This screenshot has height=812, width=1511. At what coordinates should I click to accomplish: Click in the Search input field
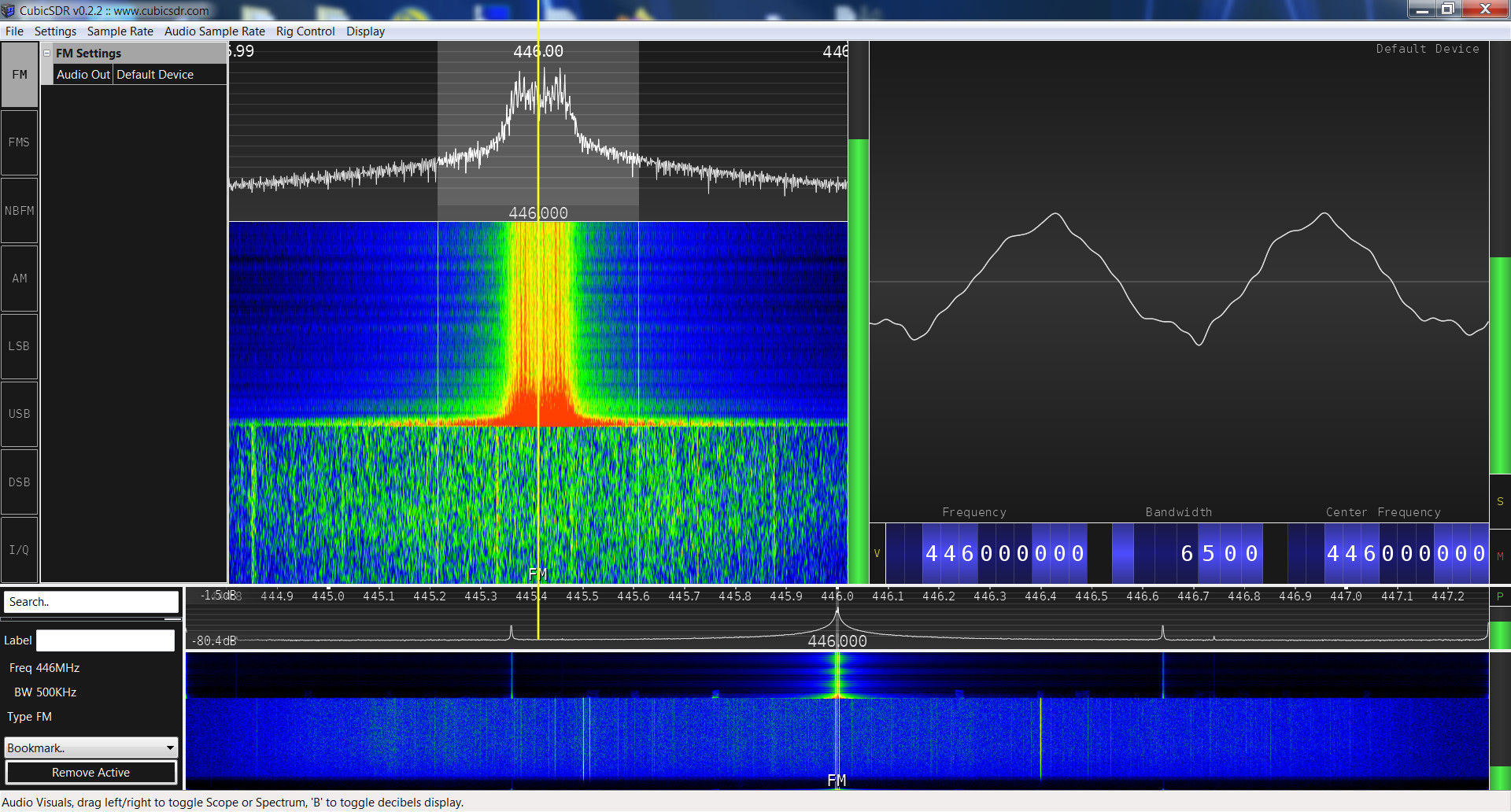[91, 602]
